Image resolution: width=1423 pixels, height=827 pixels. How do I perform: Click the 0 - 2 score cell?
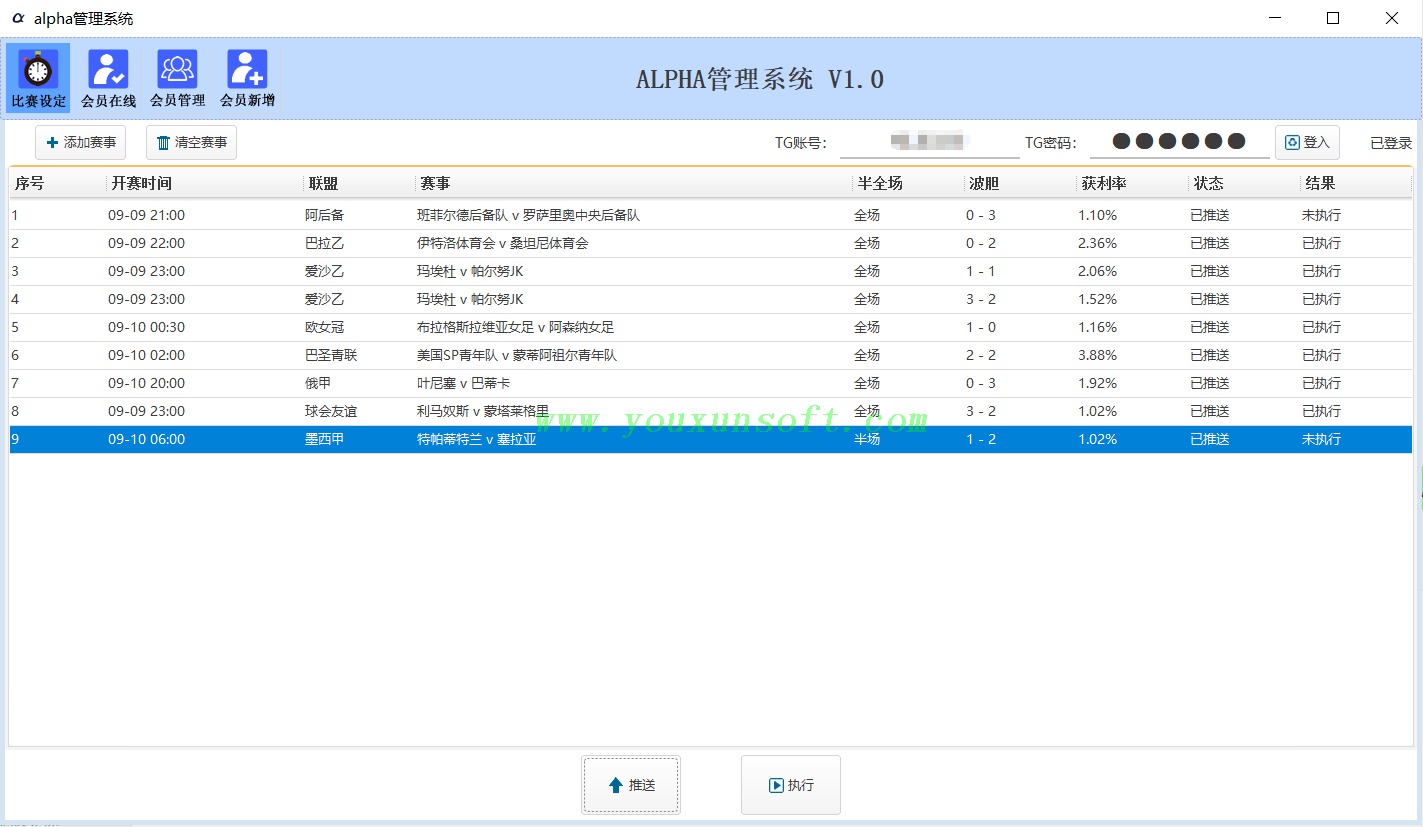click(x=981, y=243)
